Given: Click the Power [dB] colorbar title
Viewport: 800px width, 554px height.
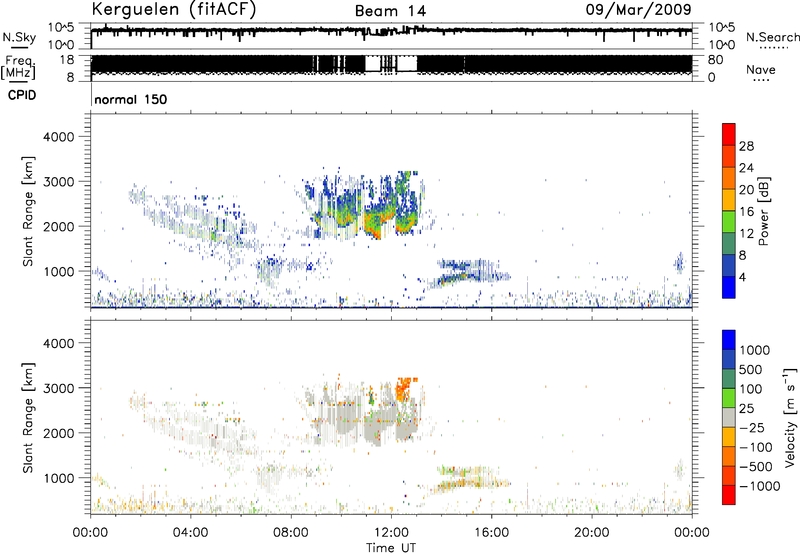Looking at the screenshot, I should [x=763, y=211].
